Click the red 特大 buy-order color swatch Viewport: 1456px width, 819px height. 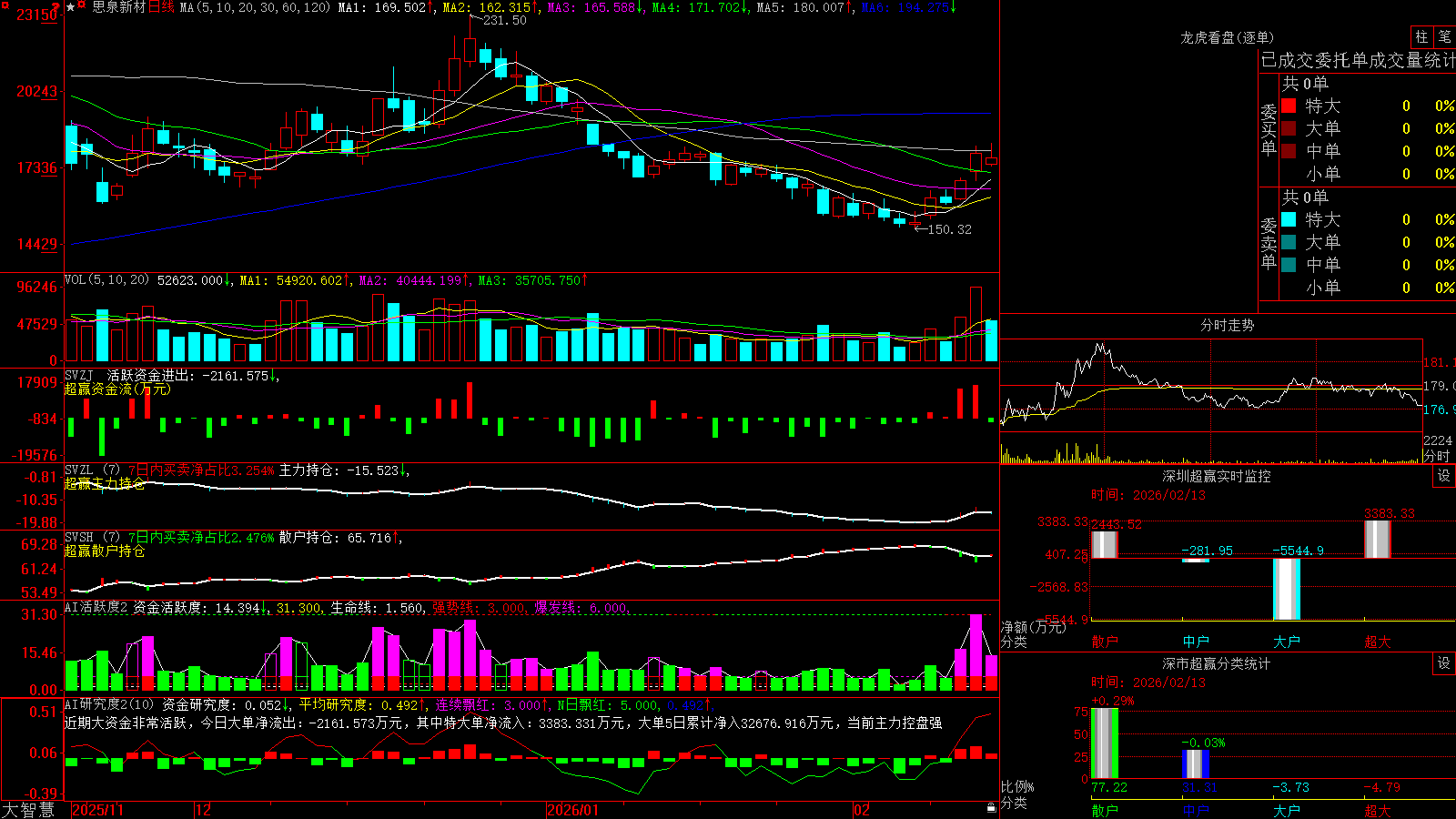1289,106
